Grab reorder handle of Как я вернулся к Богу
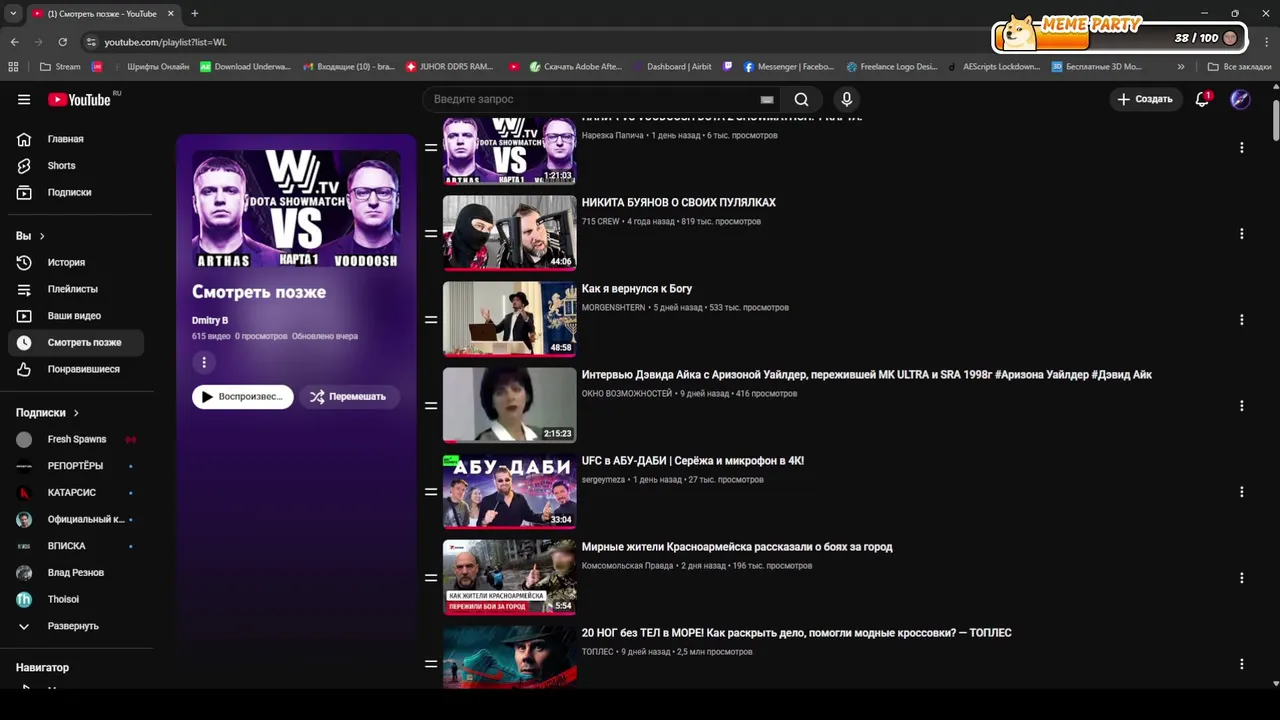The height and width of the screenshot is (720, 1280). 431,320
